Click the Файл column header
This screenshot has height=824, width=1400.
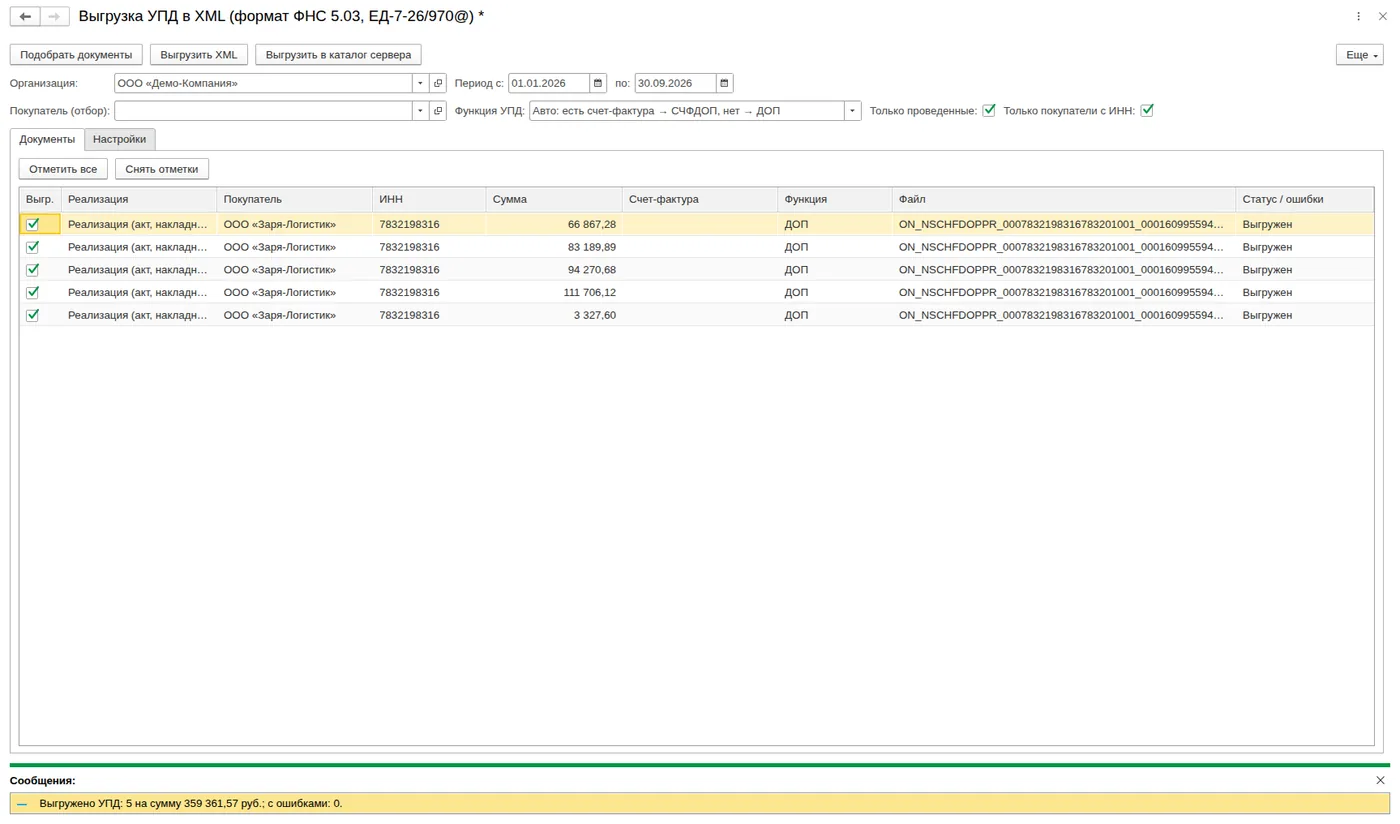point(1064,200)
